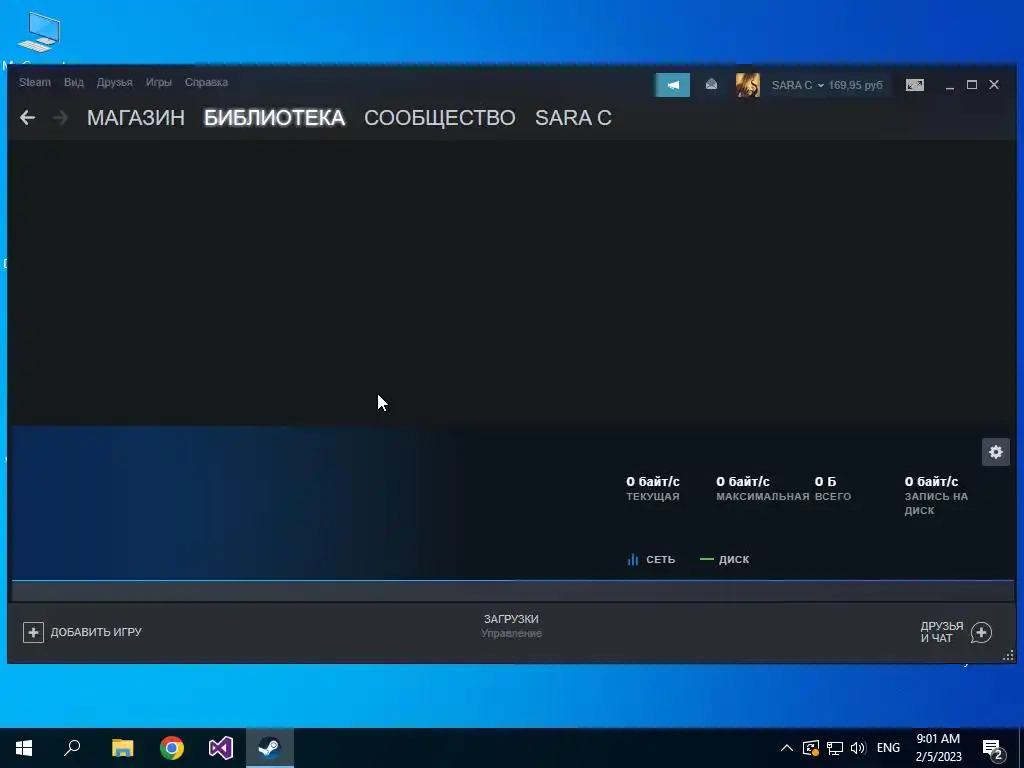Open the volume speaker tray icon

pyautogui.click(x=858, y=748)
